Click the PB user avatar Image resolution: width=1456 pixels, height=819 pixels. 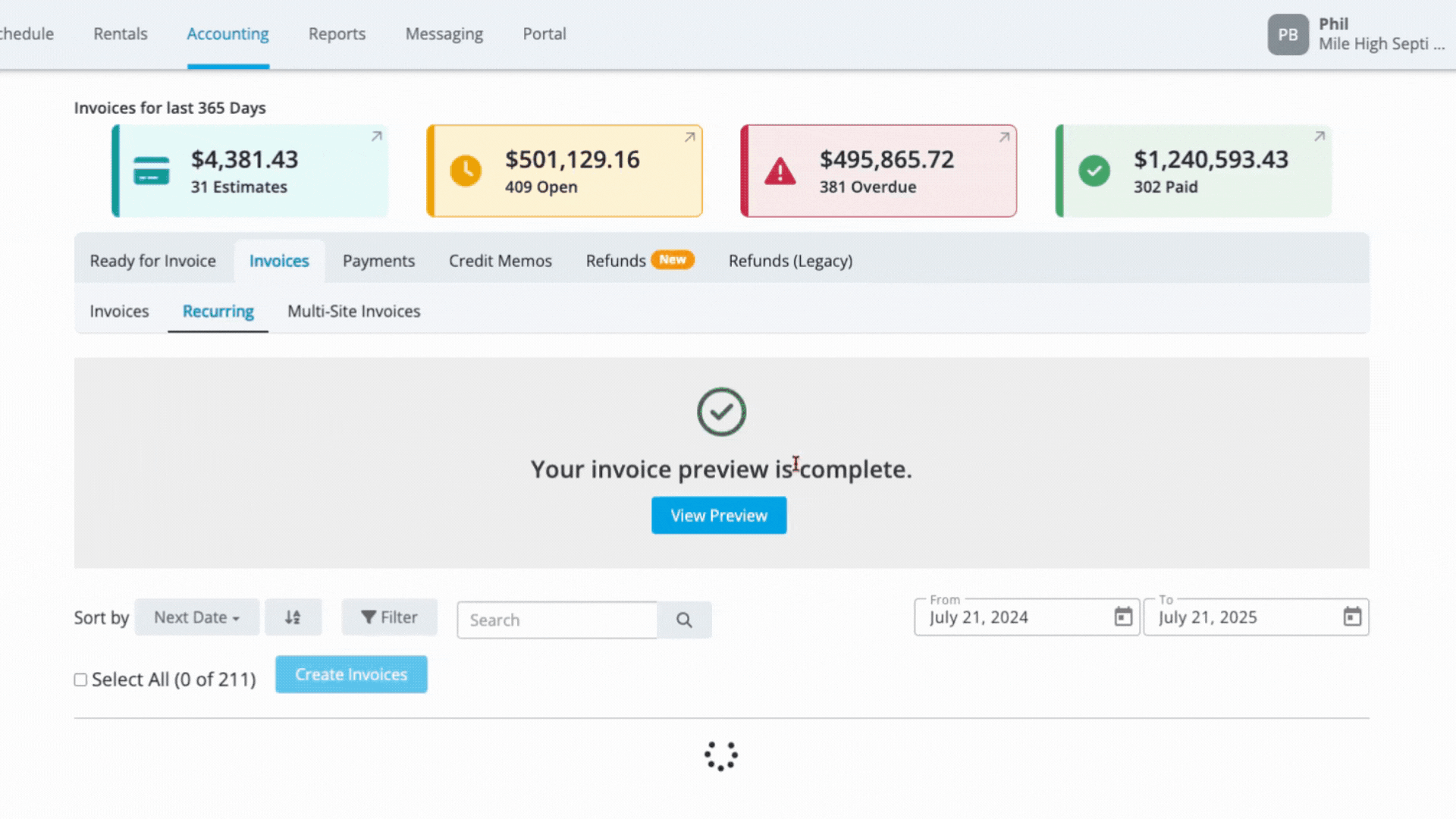pos(1288,34)
